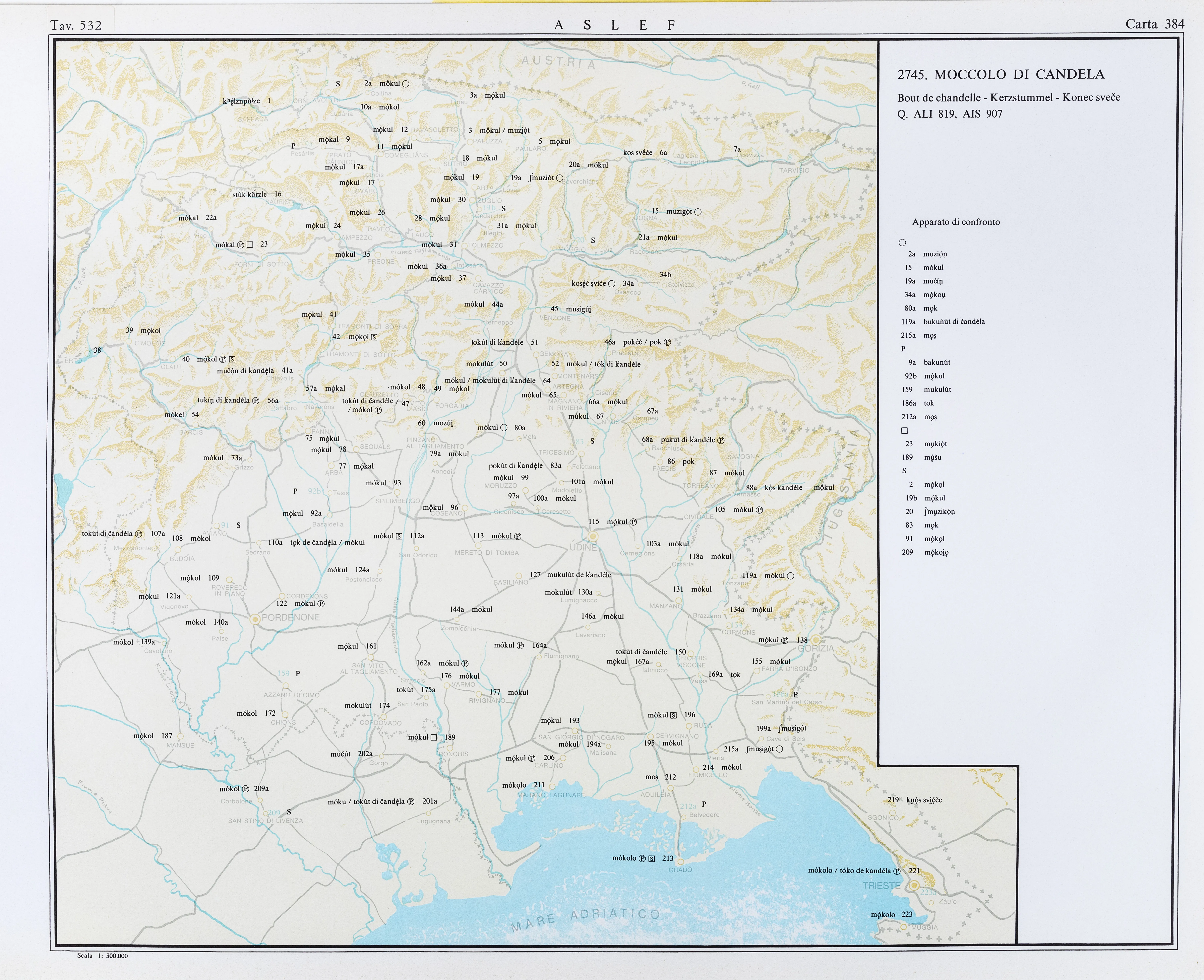Click the boxed S beside point 196

tap(674, 715)
